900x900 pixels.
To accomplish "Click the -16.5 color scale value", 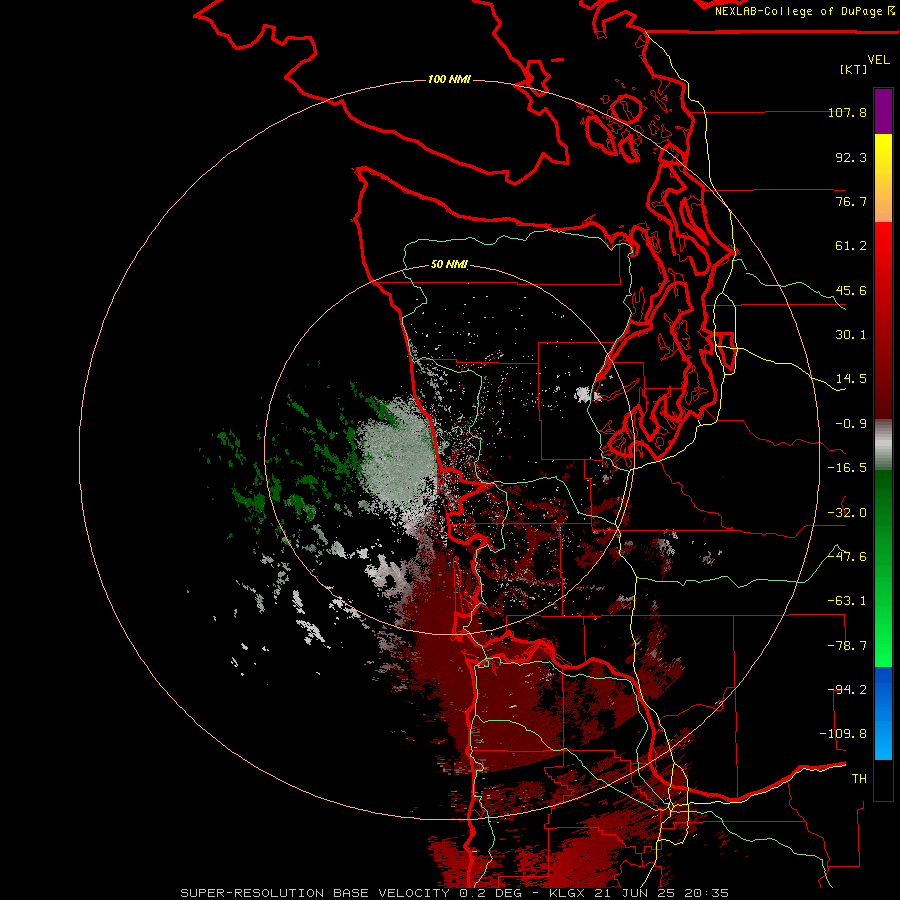I will (847, 468).
